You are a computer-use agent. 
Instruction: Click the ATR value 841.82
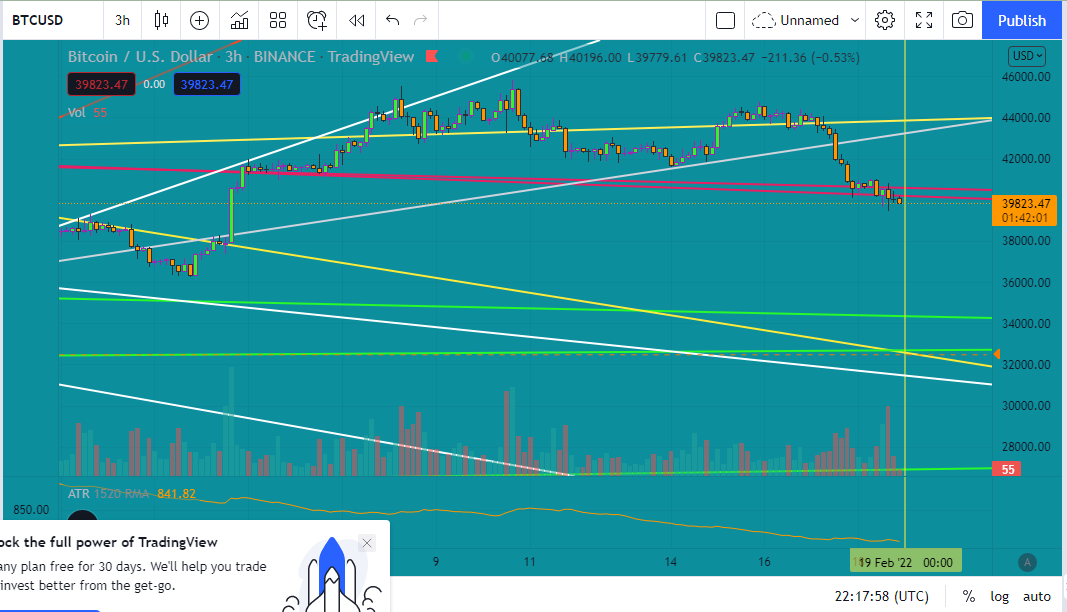point(176,494)
